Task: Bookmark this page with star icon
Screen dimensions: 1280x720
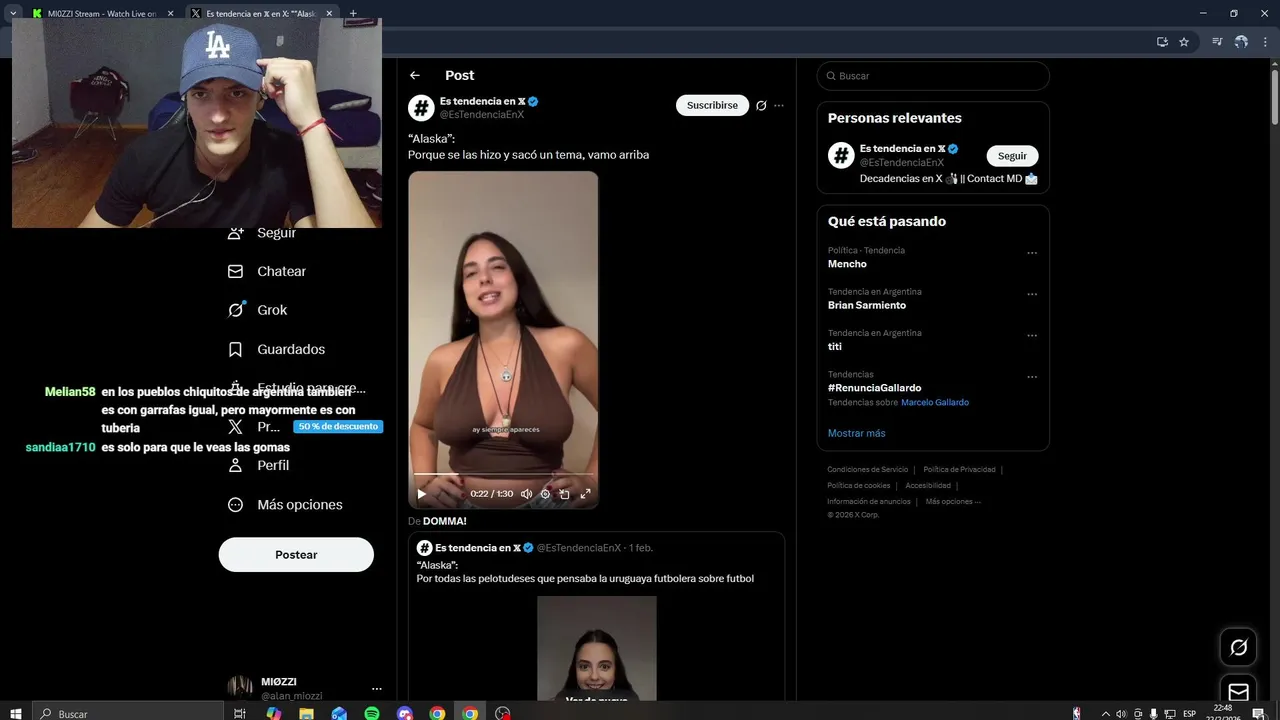Action: [1184, 42]
